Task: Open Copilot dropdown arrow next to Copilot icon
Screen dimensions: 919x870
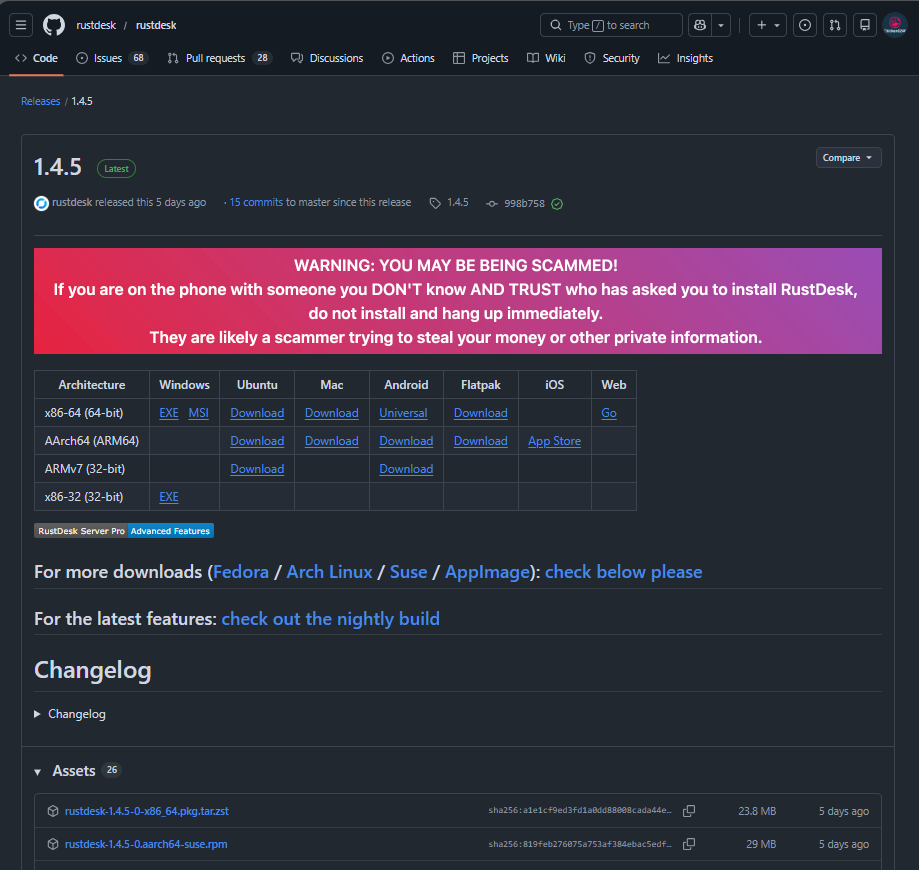Action: pyautogui.click(x=721, y=25)
